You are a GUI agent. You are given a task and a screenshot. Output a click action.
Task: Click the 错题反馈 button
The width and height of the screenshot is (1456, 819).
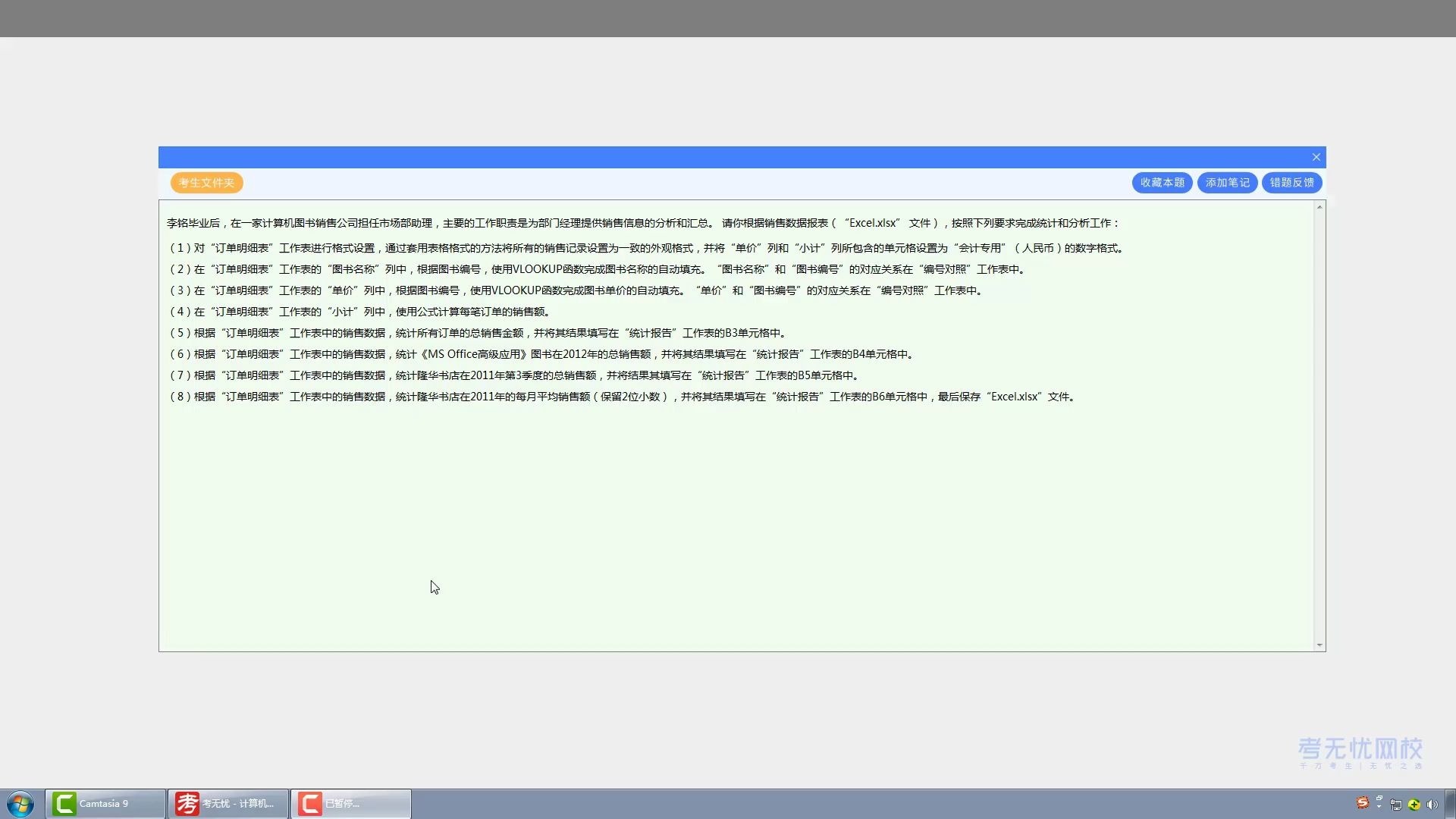(x=1291, y=183)
